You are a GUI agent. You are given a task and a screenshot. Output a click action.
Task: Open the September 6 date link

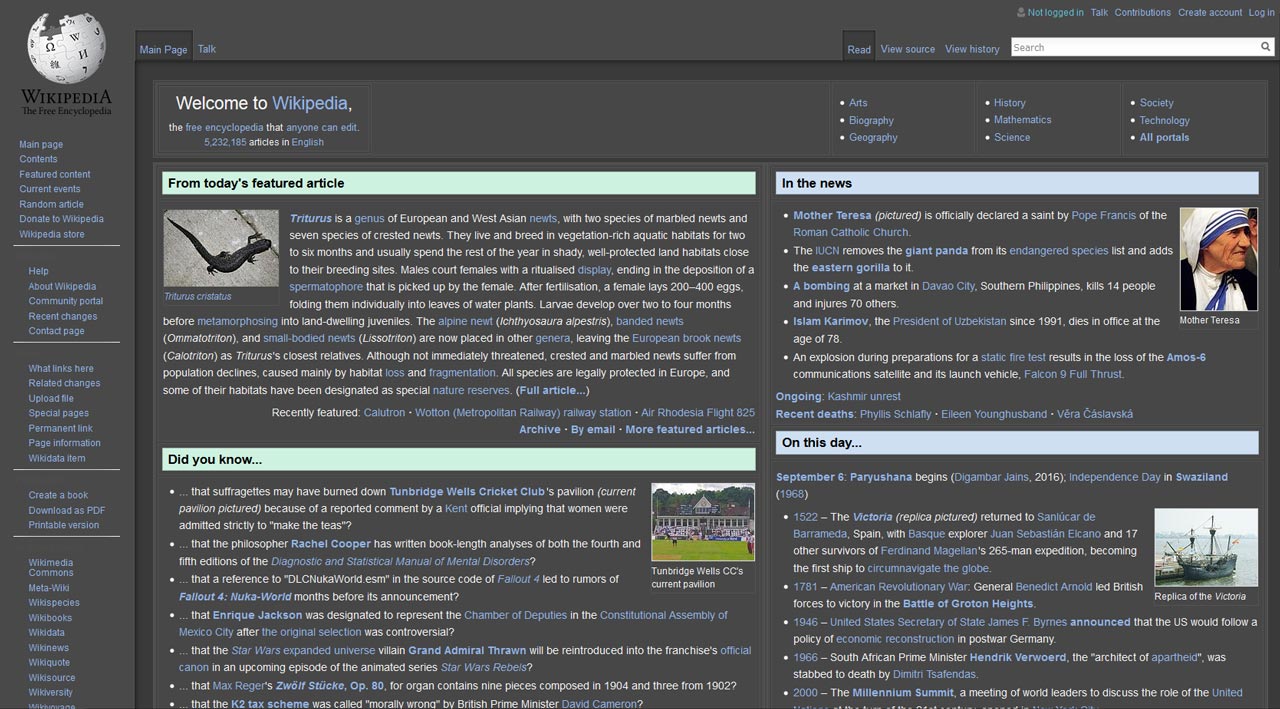(x=810, y=477)
